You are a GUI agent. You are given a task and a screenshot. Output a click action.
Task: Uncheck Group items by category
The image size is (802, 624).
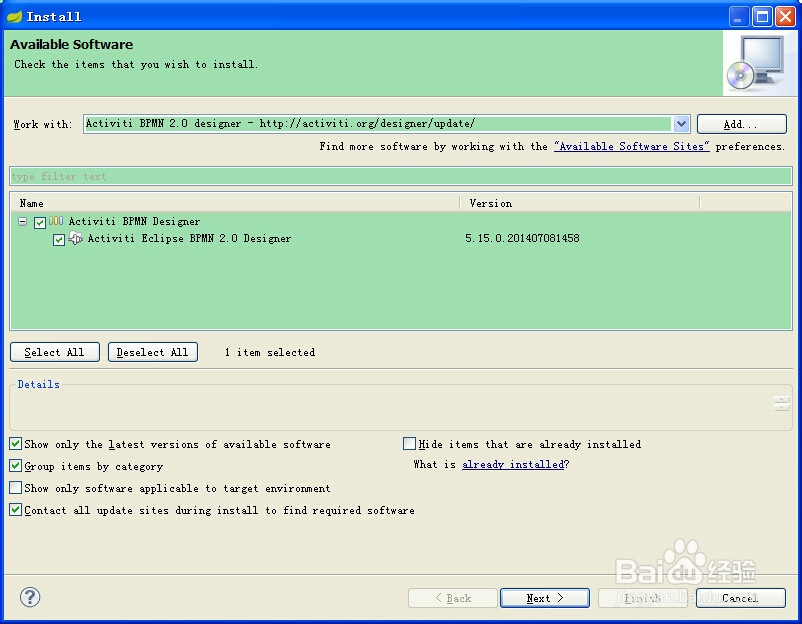15,466
